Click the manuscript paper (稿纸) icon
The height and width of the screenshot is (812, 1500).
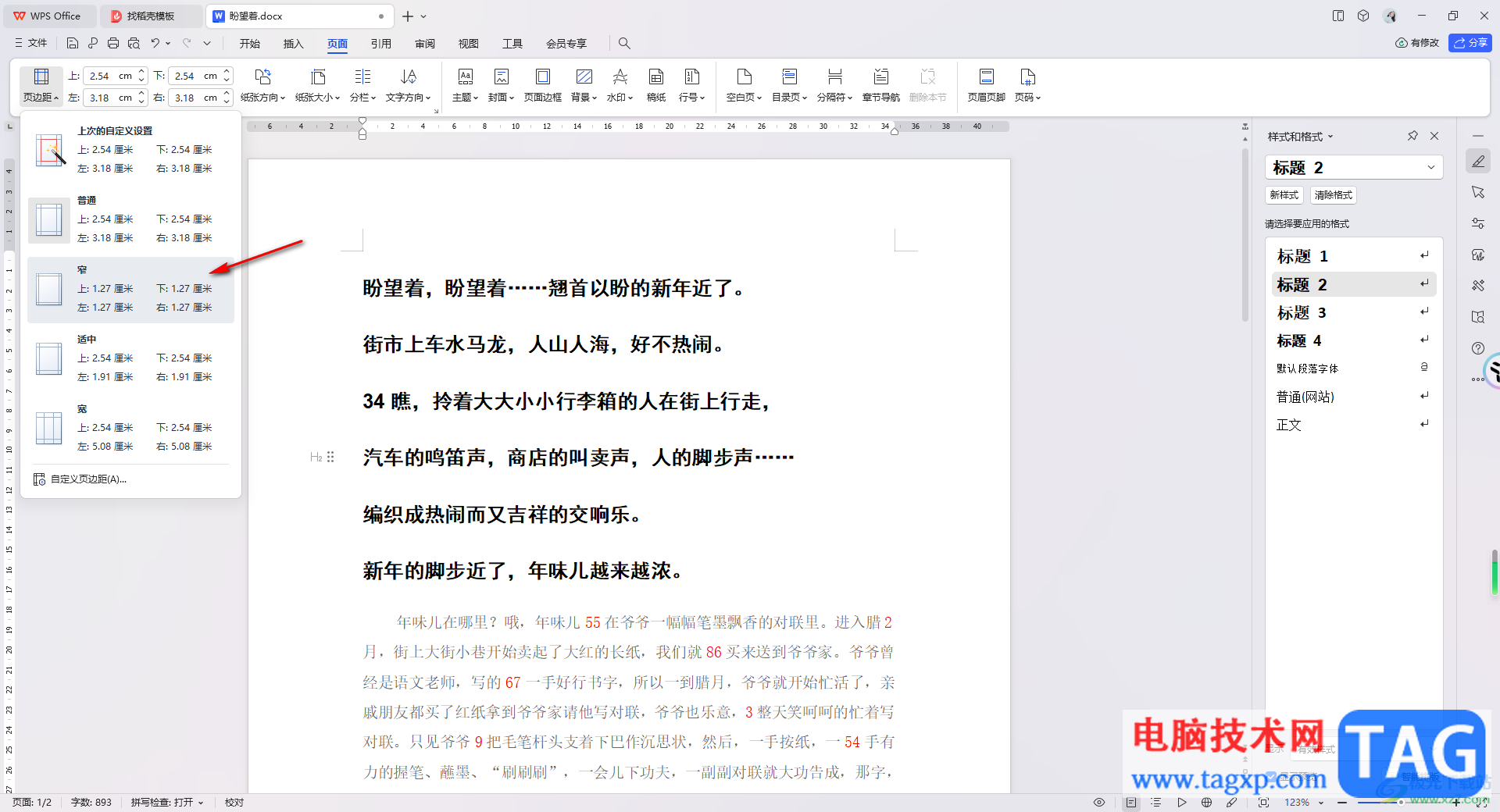coord(656,85)
